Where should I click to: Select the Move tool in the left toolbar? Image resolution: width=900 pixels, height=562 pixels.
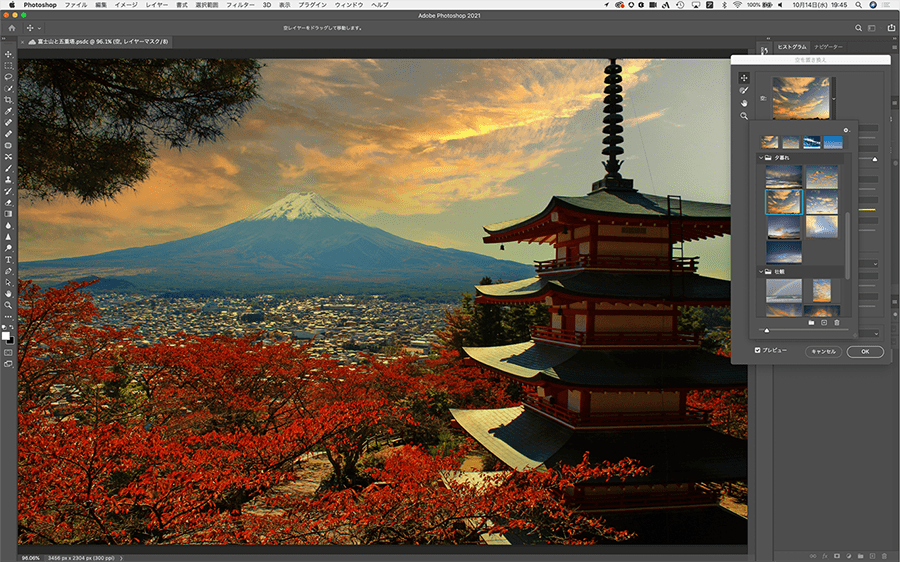(8, 54)
